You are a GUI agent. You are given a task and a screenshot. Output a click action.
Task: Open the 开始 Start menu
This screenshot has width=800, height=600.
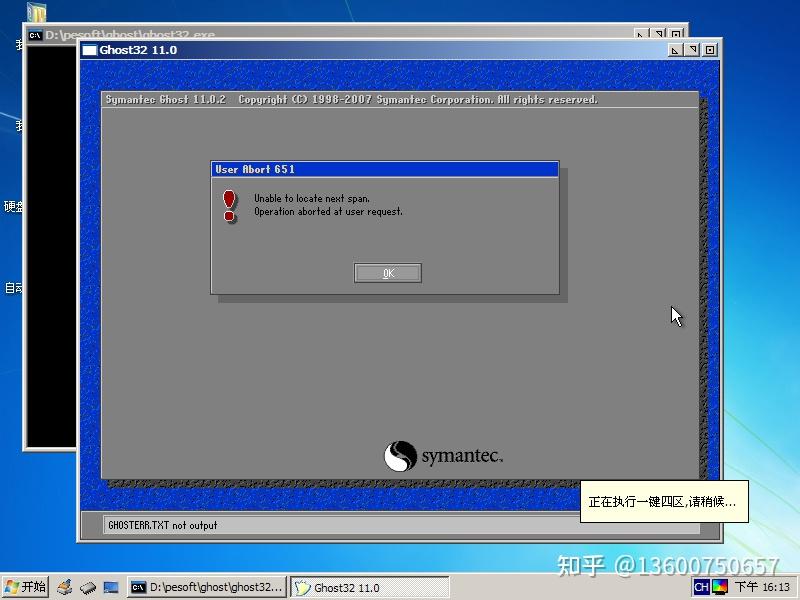point(25,587)
